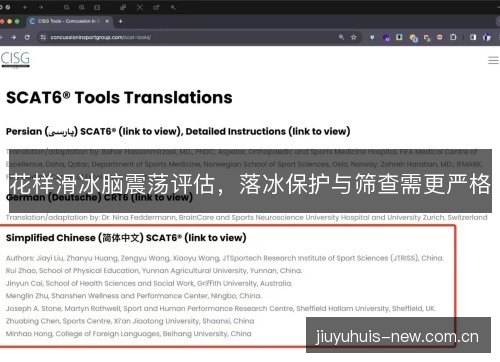The width and height of the screenshot is (500, 362).
Task: Click the shield extension icon in the toolbar
Action: click(x=372, y=37)
